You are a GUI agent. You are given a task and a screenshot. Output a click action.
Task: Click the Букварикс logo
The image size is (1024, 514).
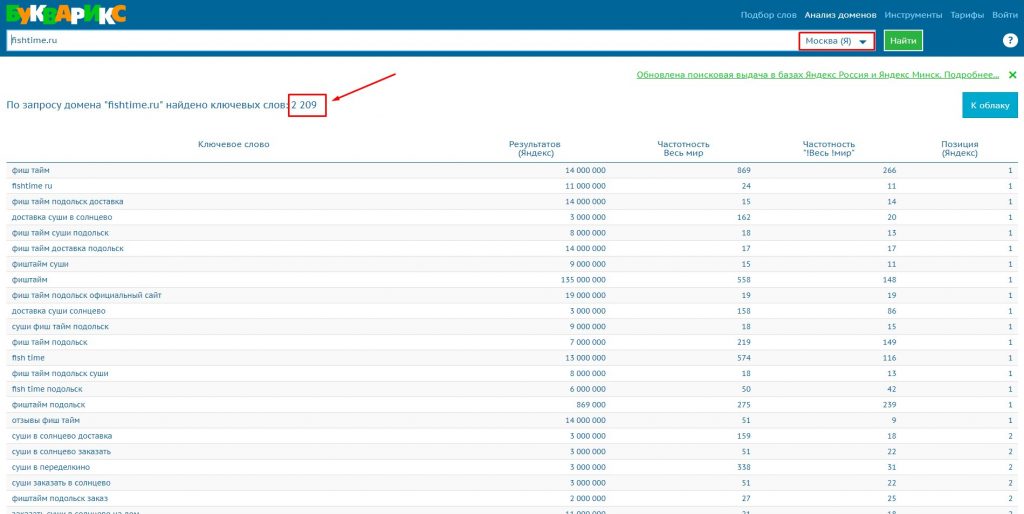(65, 13)
